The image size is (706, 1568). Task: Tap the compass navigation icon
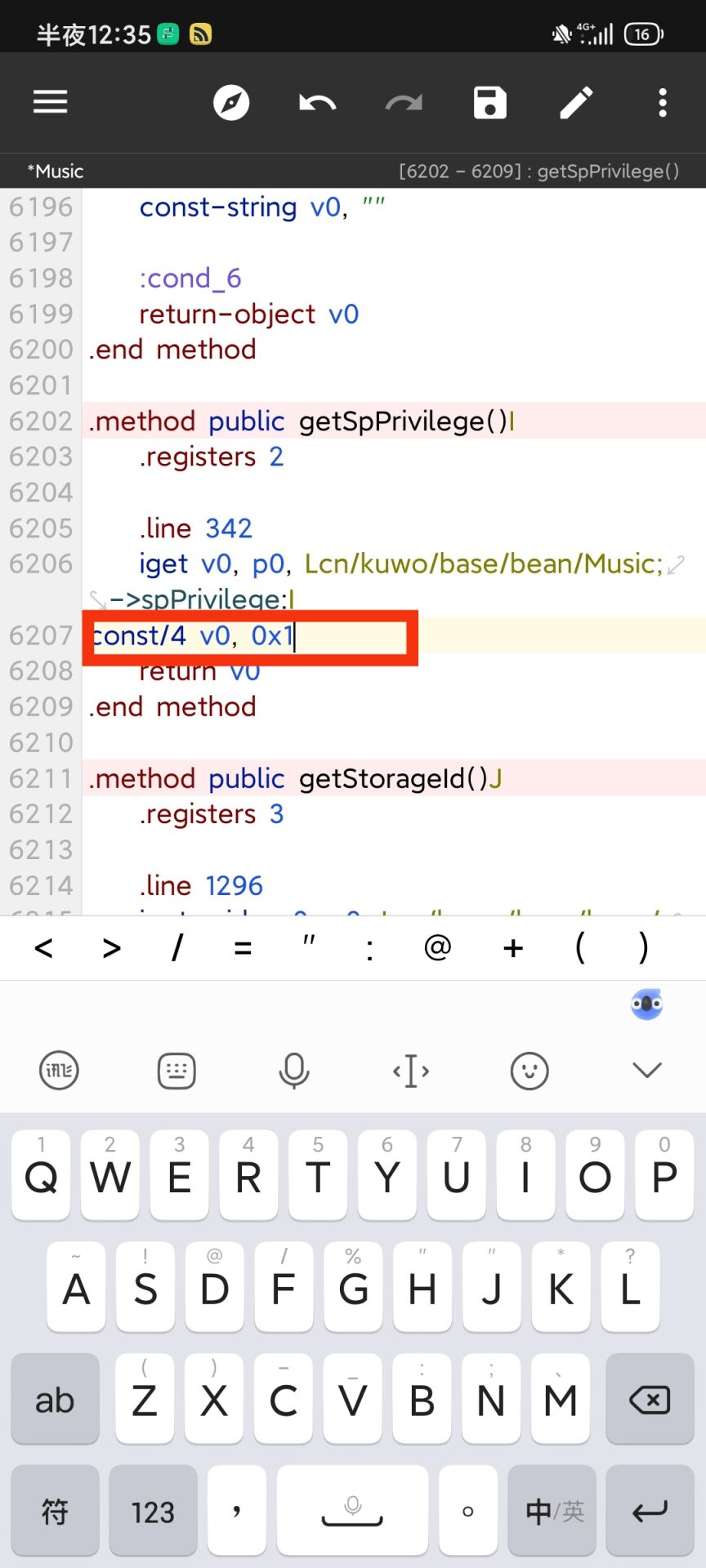(231, 103)
